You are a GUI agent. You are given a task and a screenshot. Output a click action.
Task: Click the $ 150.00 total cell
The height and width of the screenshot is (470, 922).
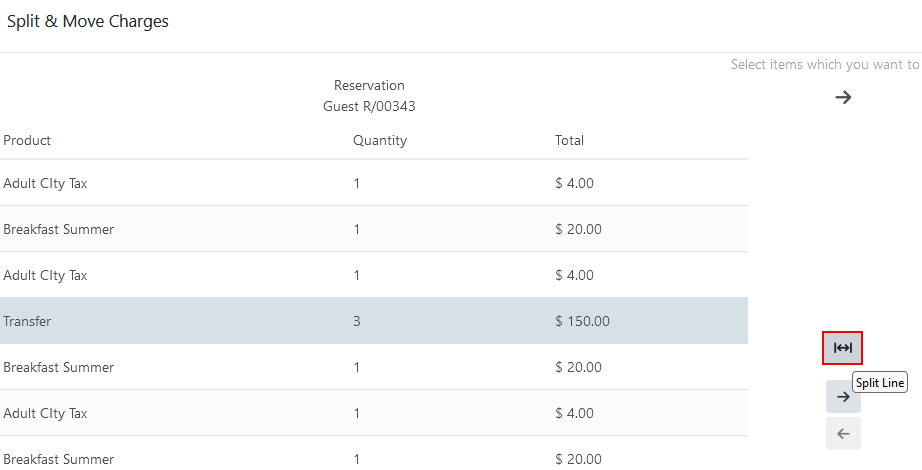click(582, 321)
